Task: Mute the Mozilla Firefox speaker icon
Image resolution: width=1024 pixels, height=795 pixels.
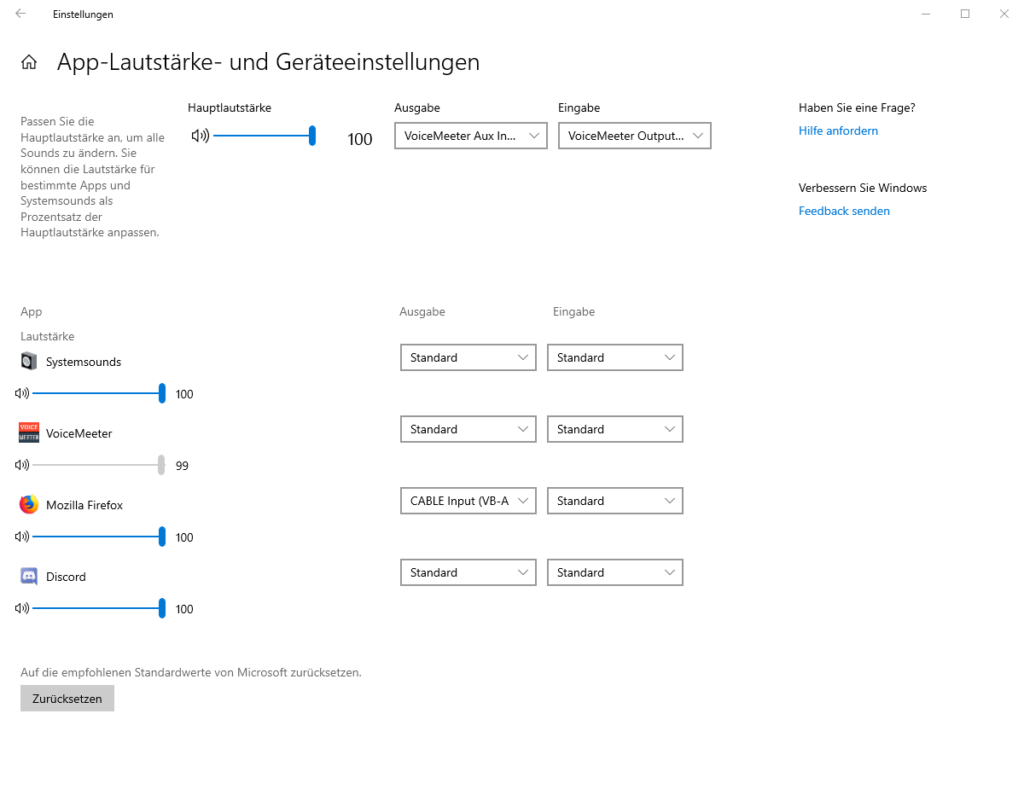Action: pos(22,536)
